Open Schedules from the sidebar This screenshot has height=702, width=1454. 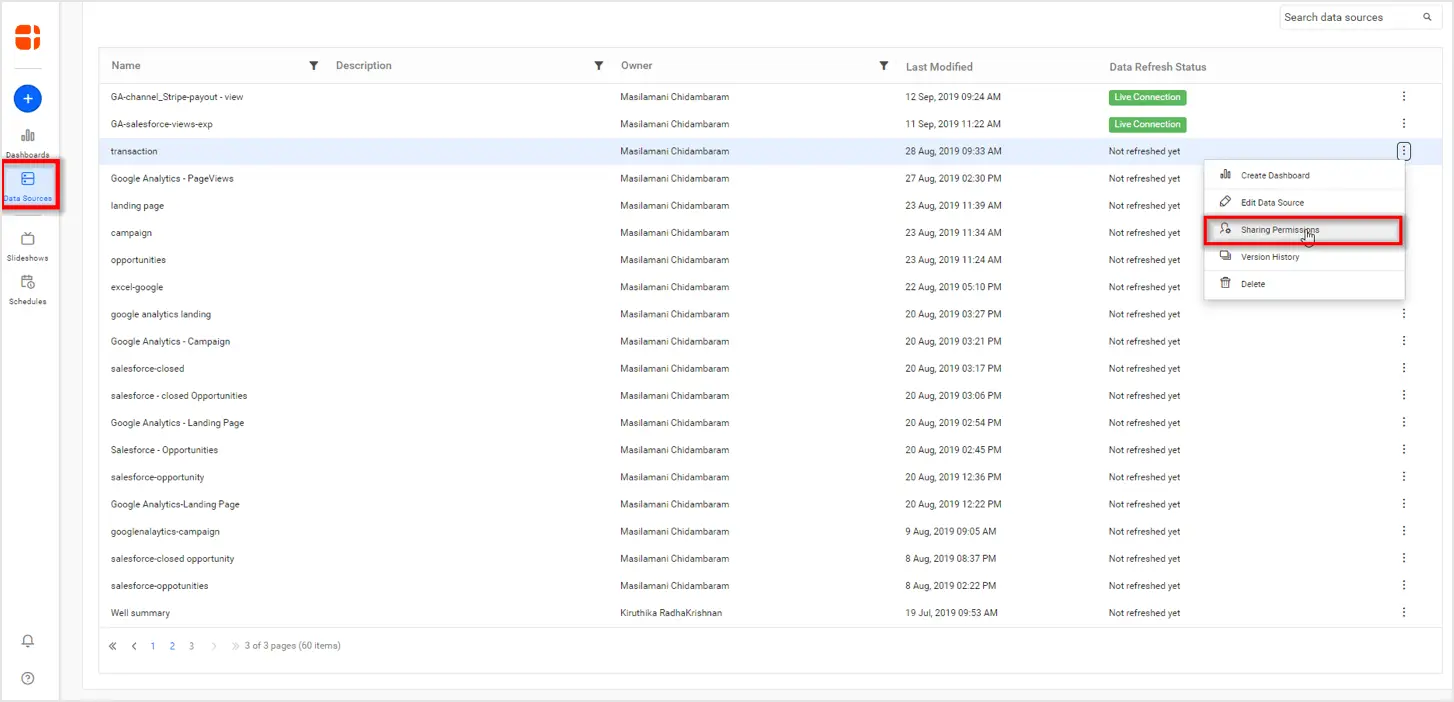pos(28,288)
